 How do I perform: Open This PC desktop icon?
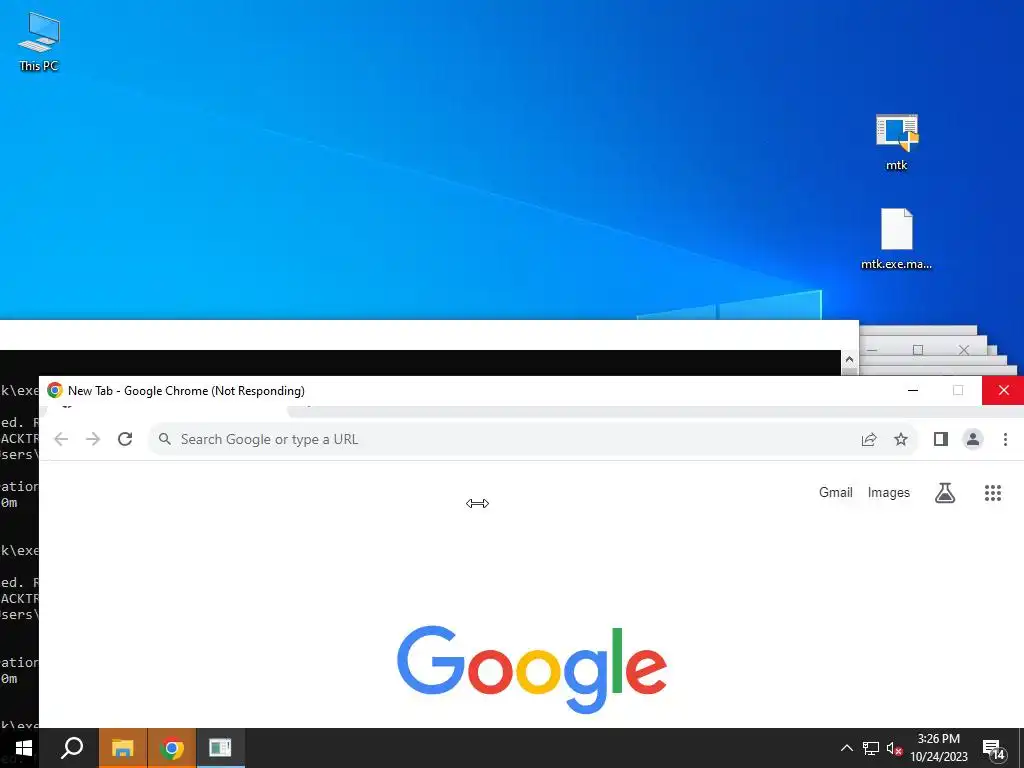coord(39,41)
